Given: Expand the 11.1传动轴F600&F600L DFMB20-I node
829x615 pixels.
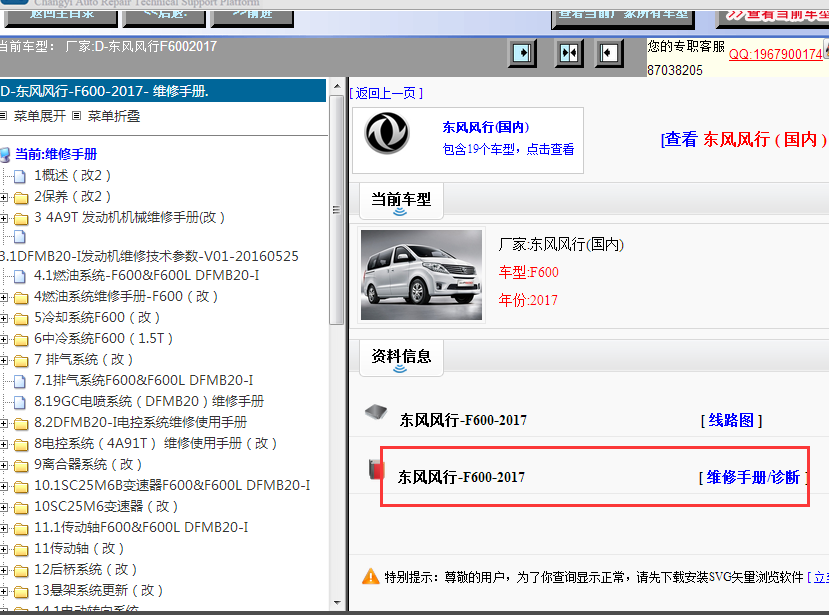Looking at the screenshot, I should 4,528.
